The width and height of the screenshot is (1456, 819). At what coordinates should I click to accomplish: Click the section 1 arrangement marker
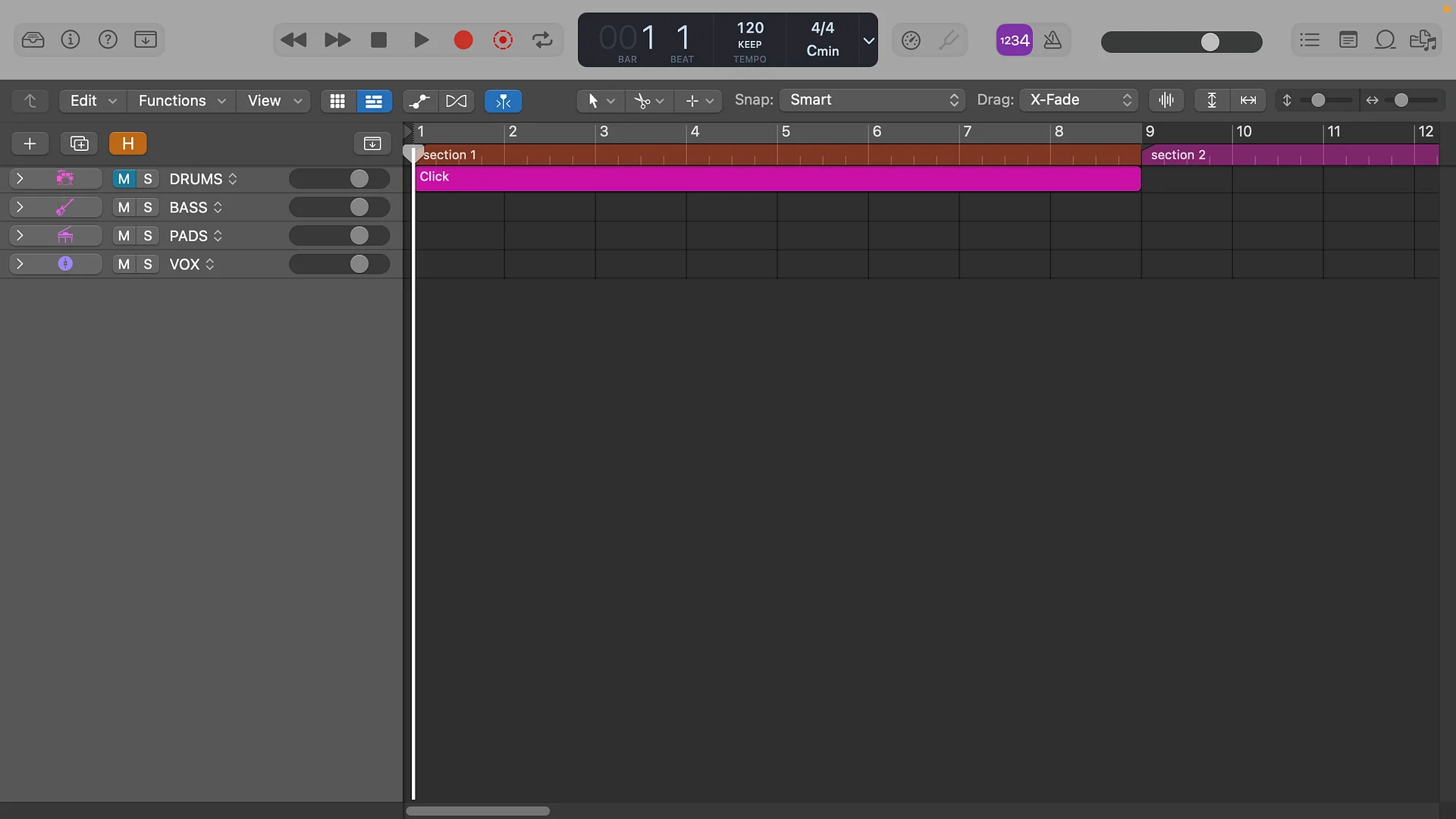point(778,155)
